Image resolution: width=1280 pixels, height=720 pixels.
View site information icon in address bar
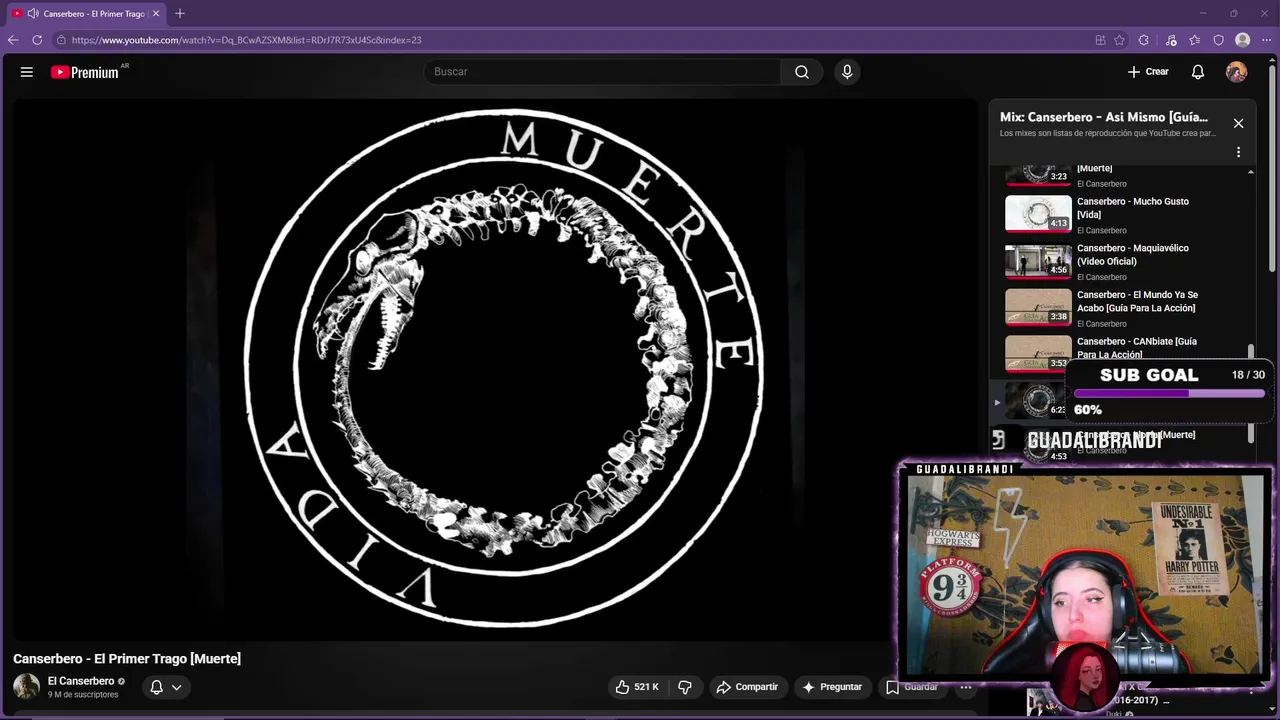61,40
